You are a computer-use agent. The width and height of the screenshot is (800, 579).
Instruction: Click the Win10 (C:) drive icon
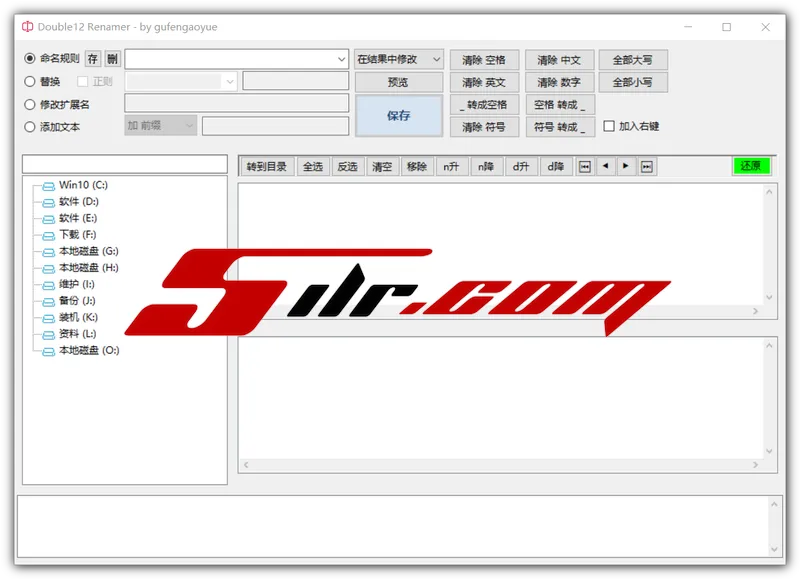49,185
